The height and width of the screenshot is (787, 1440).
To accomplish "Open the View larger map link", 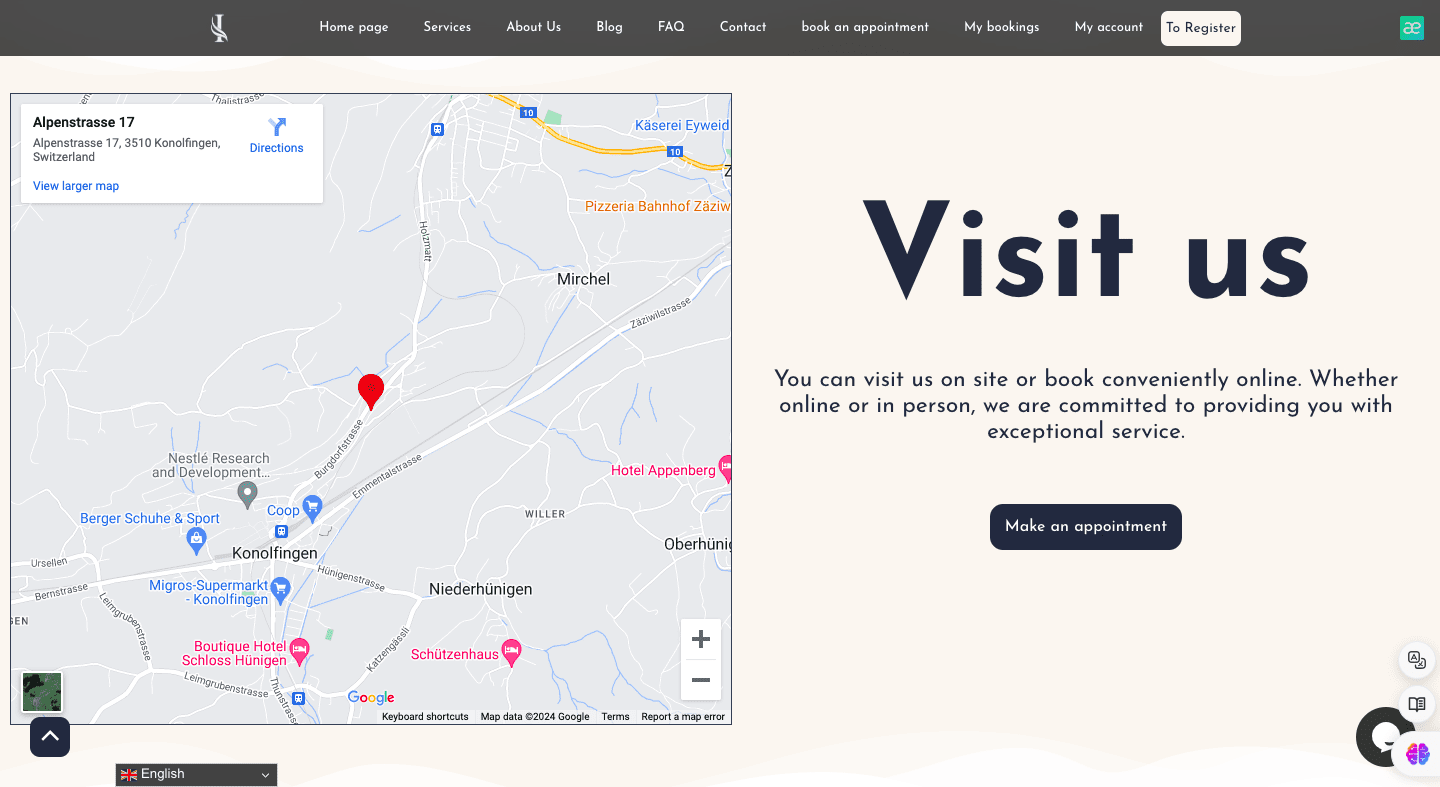I will coord(76,186).
